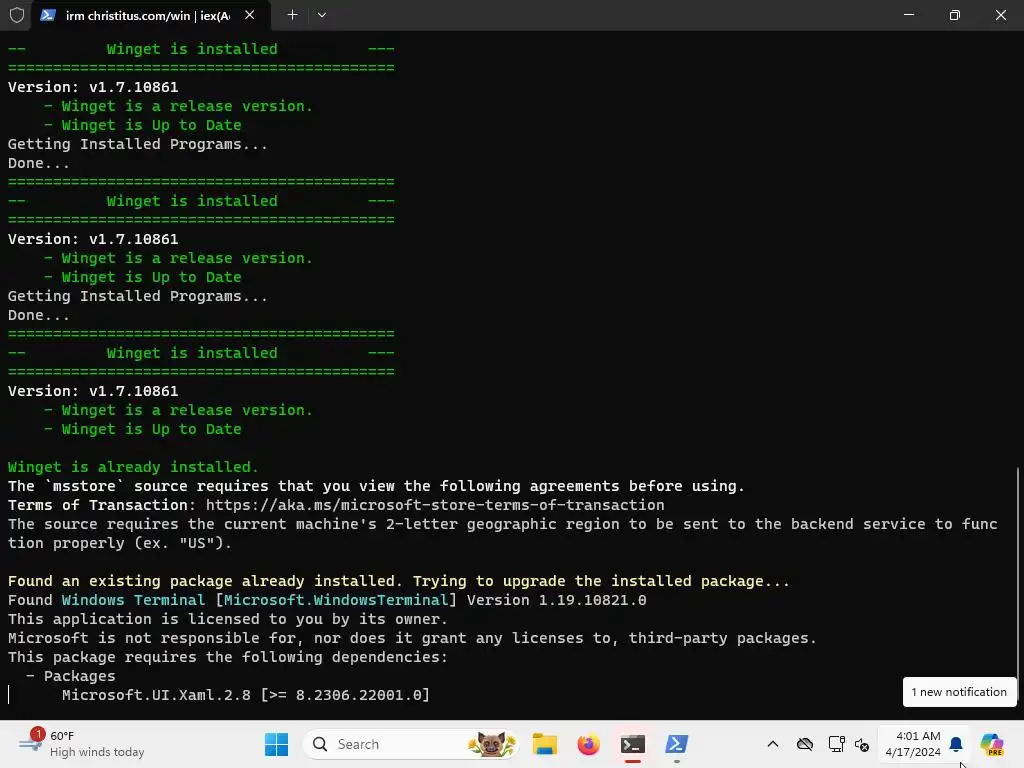Viewport: 1024px width, 768px height.
Task: Open the clock showing 4:01 AM 4/17/2024
Action: pos(912,744)
